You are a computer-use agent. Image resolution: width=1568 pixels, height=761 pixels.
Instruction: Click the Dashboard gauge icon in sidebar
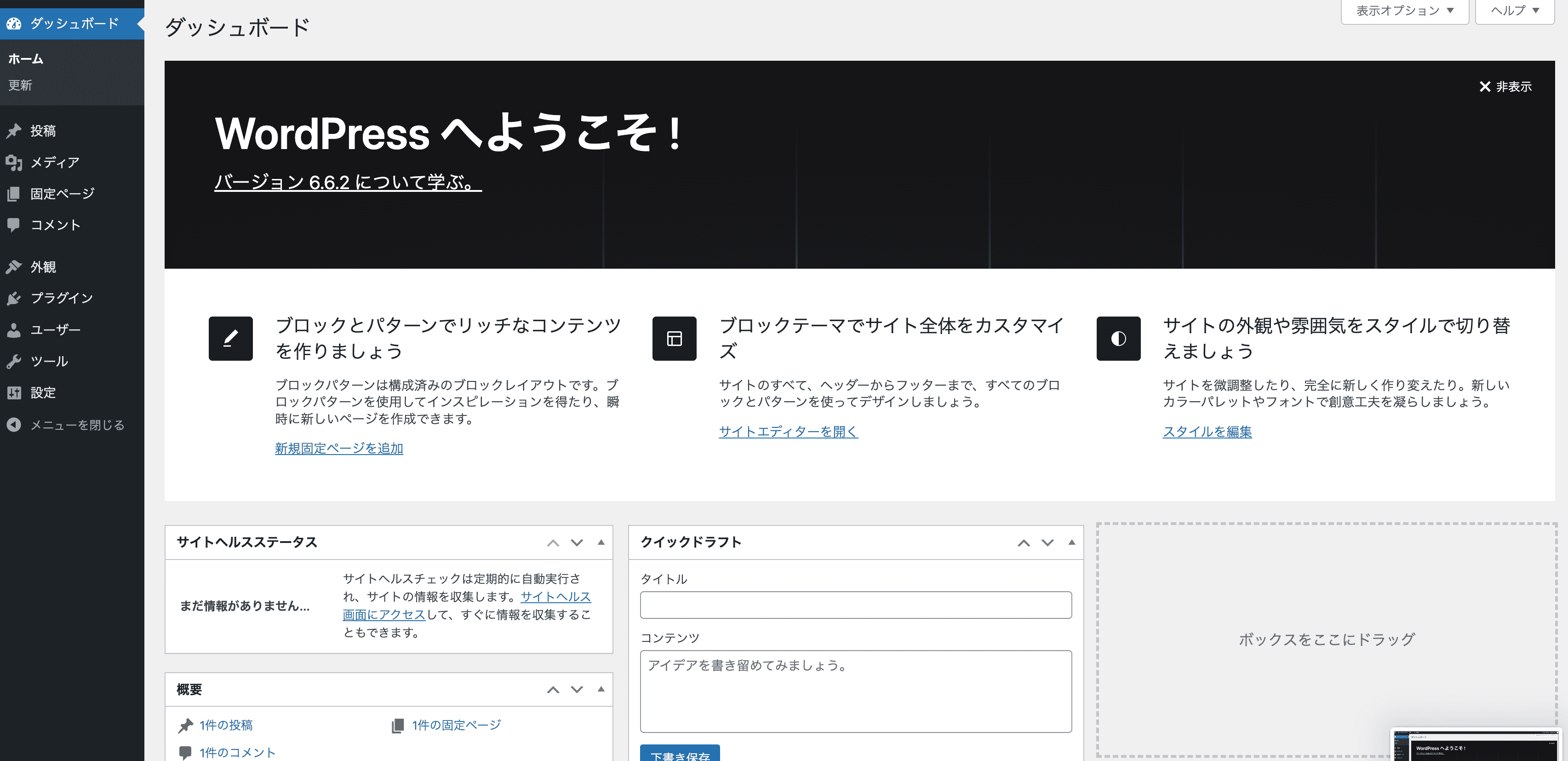14,24
